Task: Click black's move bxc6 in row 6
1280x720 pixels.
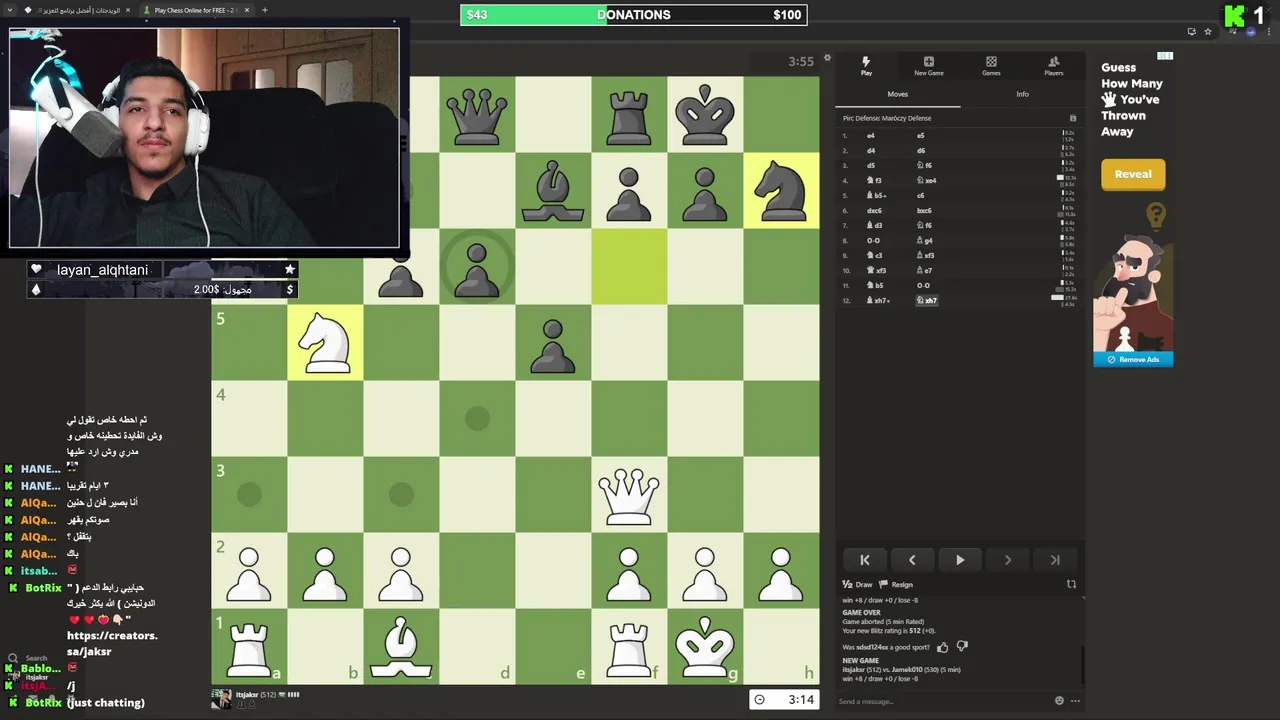Action: 924,210
